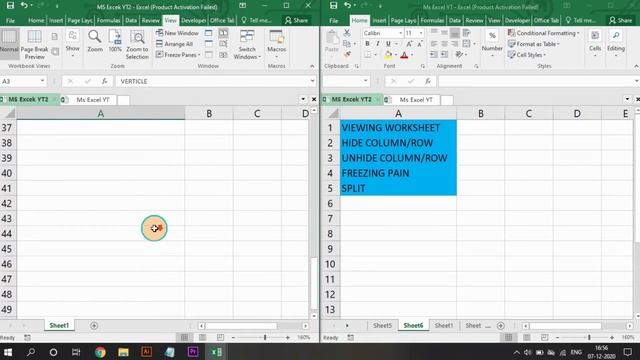Set zoom to 100% in View ribbon

pyautogui.click(x=115, y=42)
